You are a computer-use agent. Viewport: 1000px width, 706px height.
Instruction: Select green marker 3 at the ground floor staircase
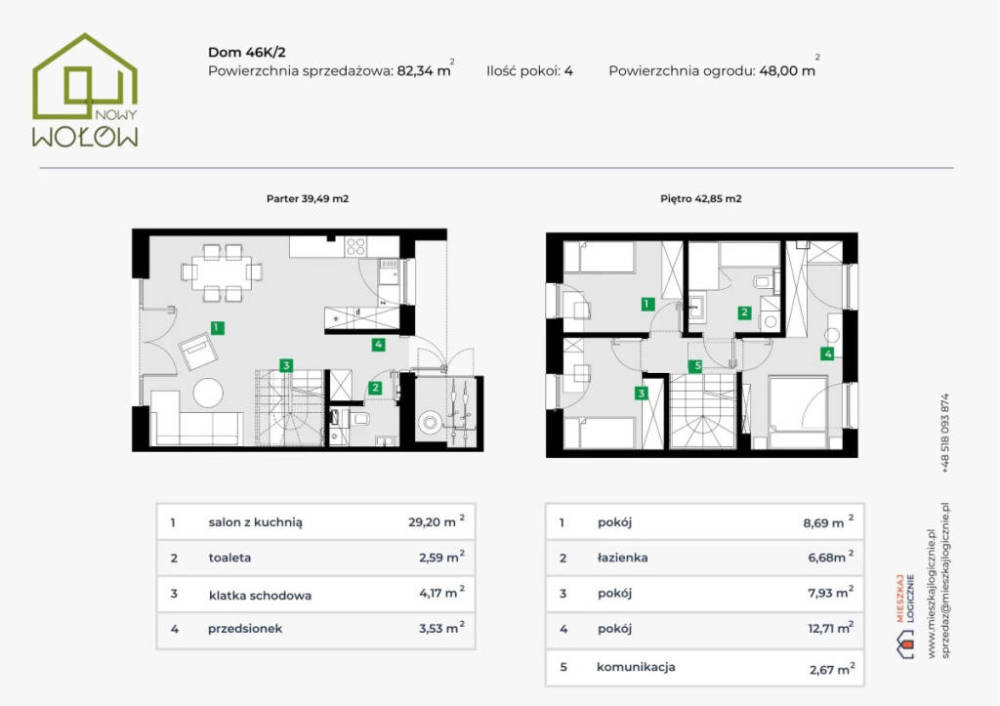click(286, 365)
